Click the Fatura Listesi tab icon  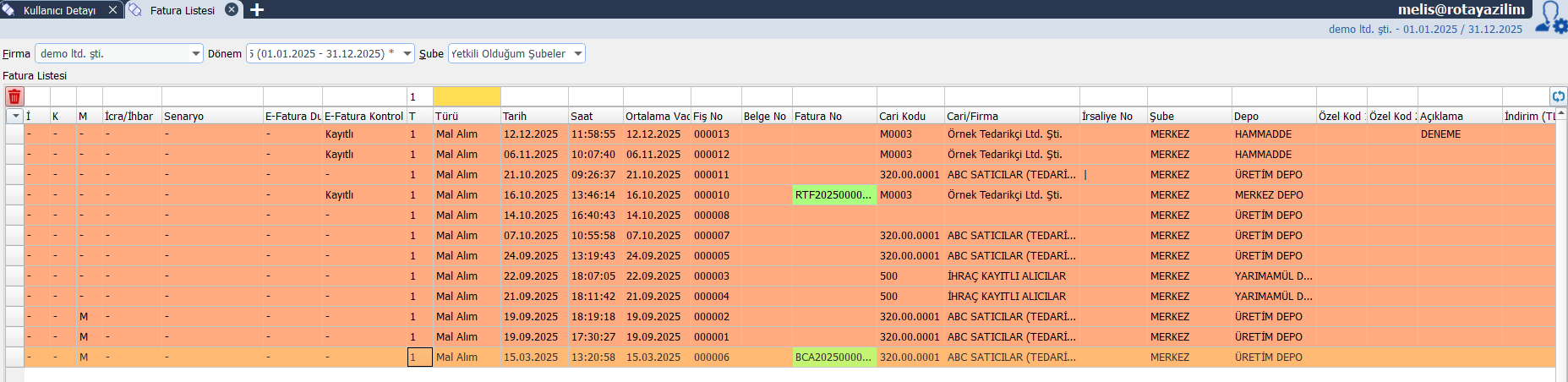[134, 10]
